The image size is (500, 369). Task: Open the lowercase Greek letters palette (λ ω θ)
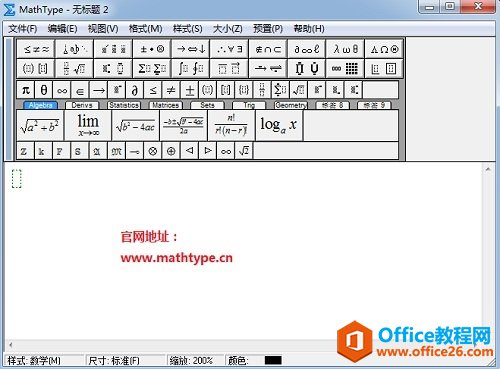(345, 49)
